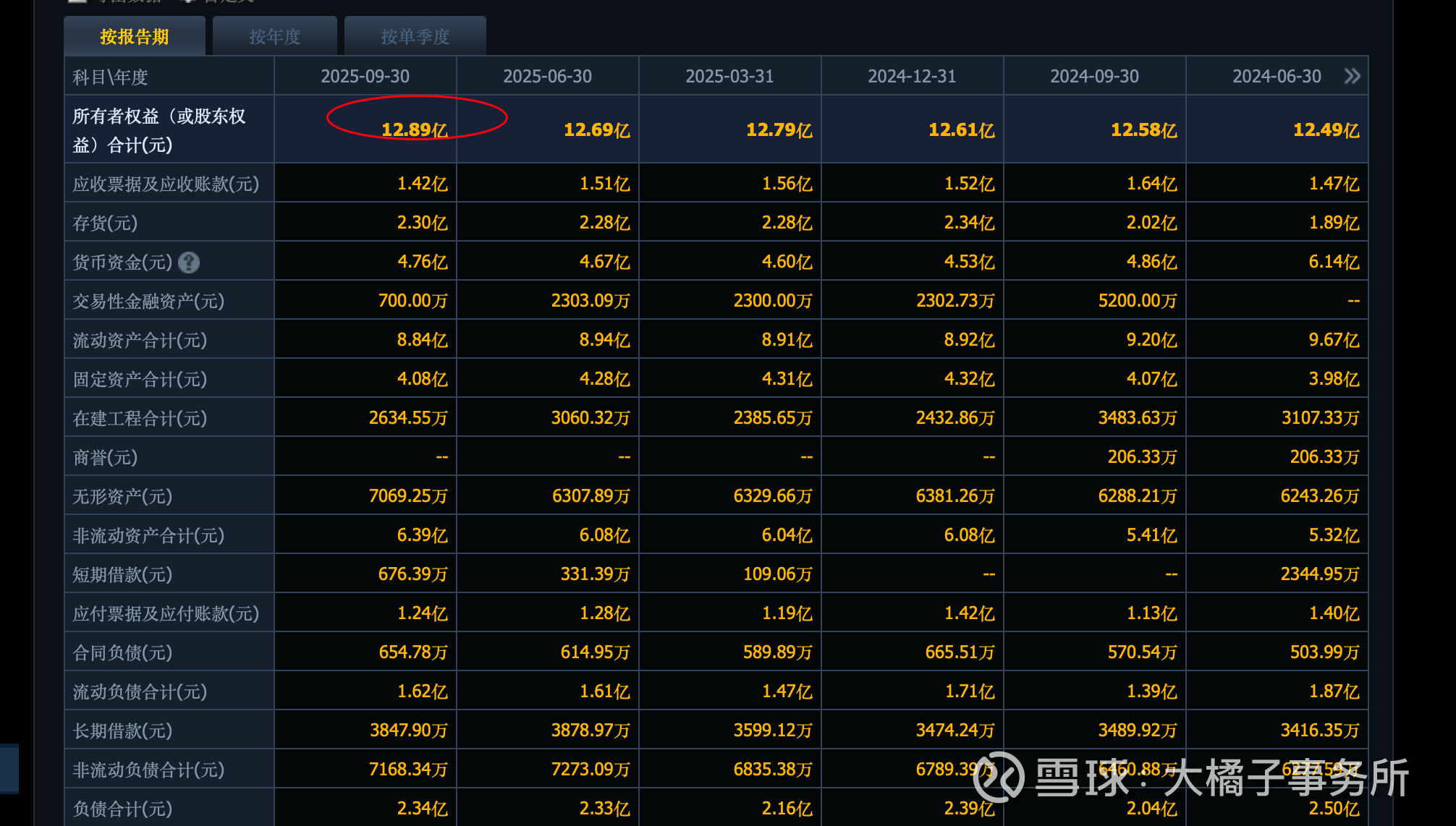Click the help icon beside 货币资金
Image resolution: width=1456 pixels, height=826 pixels.
coord(189,262)
